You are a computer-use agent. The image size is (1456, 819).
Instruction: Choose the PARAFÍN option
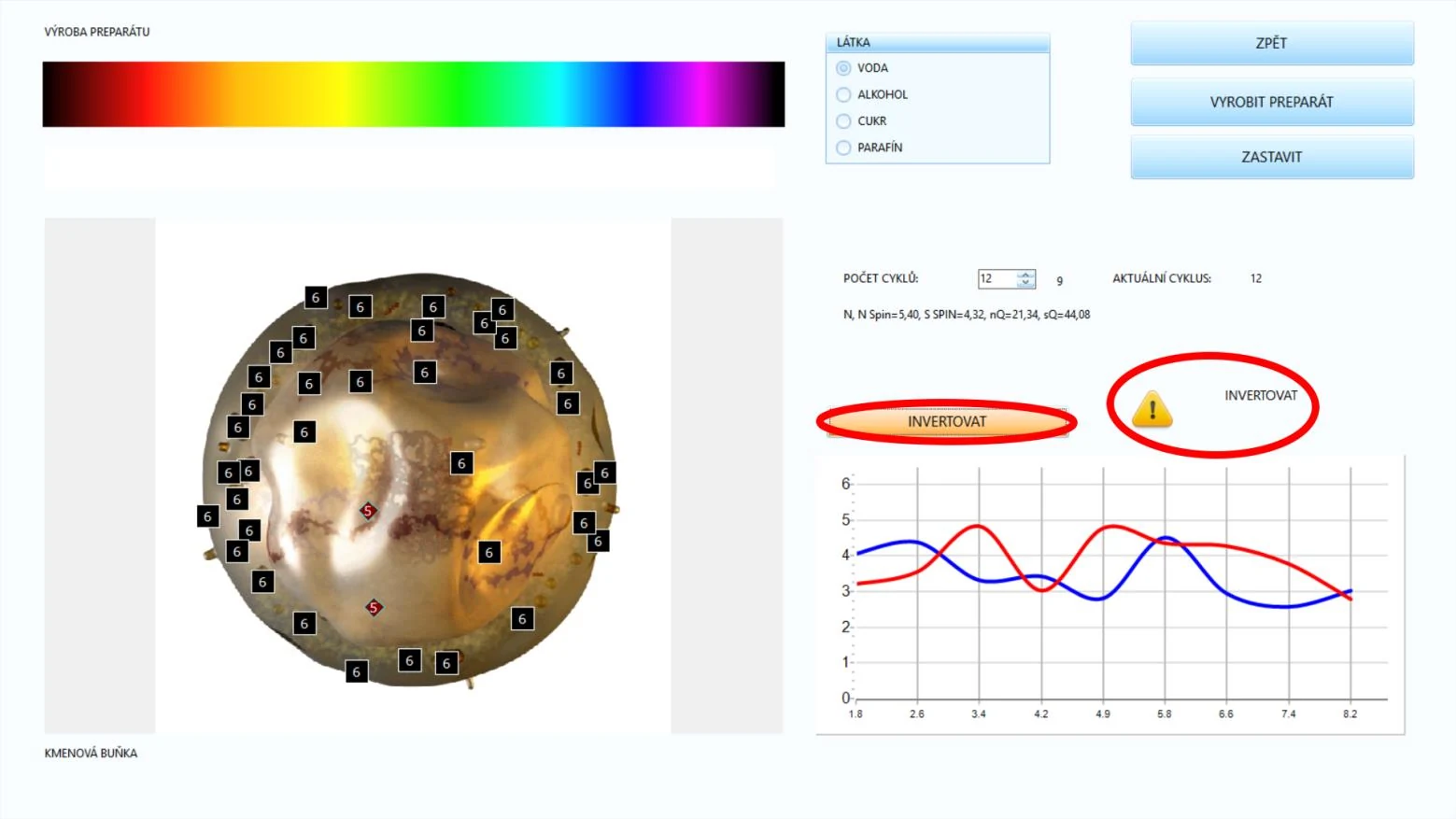pos(843,148)
